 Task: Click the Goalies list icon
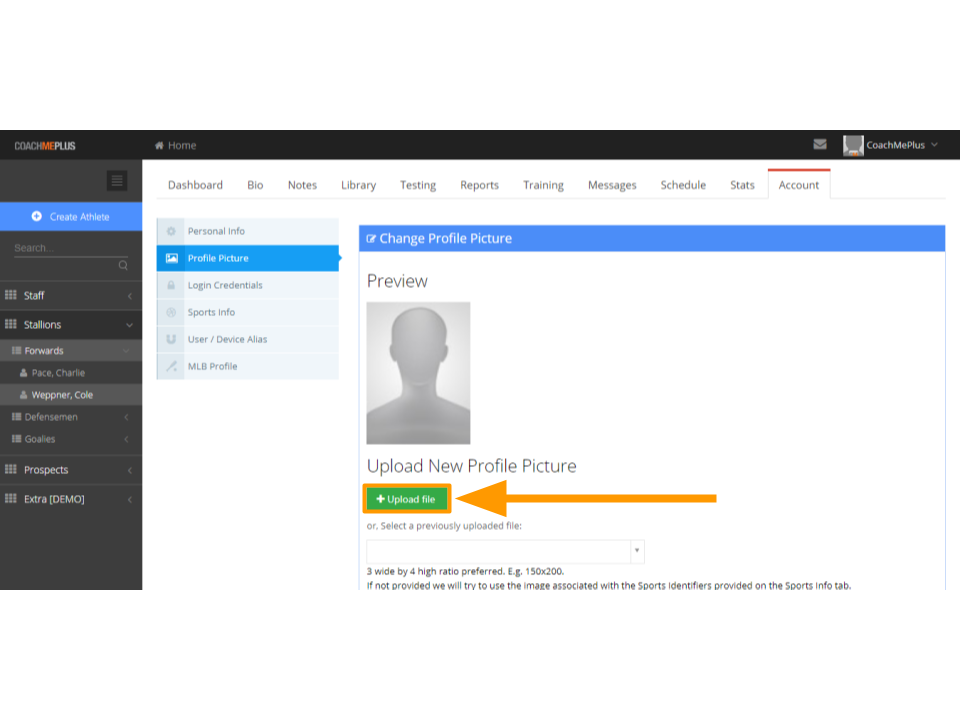[17, 438]
